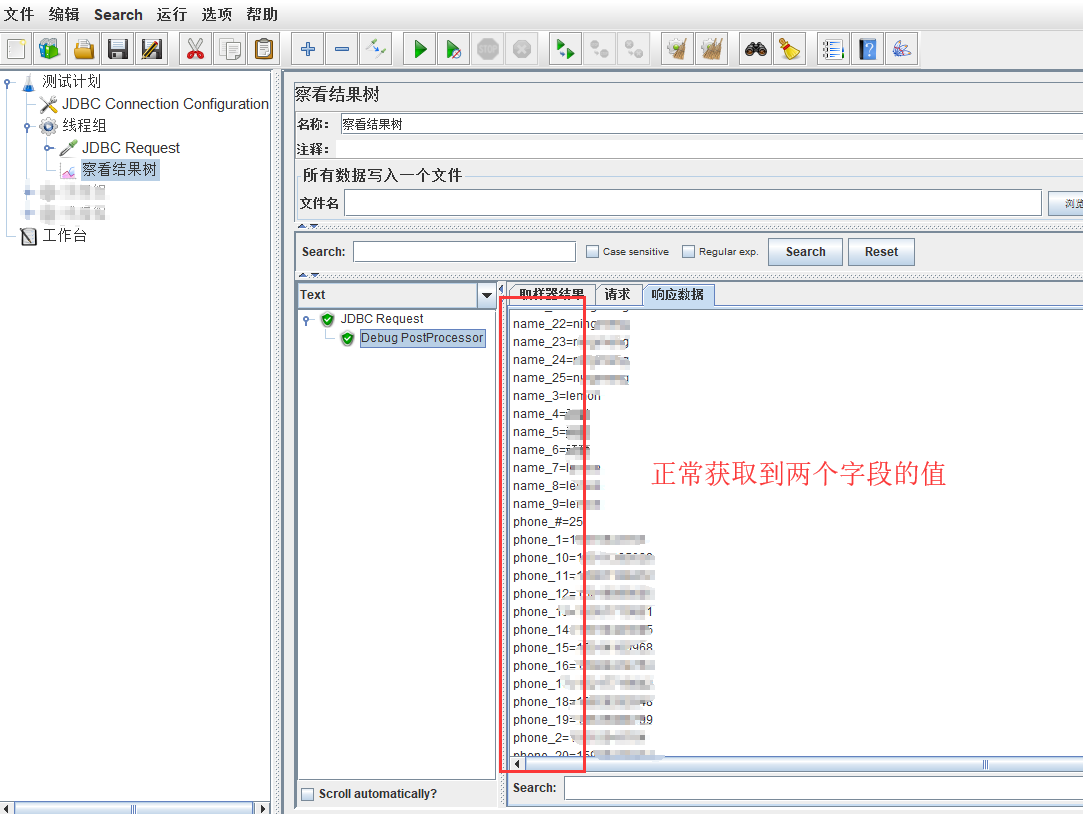Switch to the 请求 tab
This screenshot has width=1083, height=814.
point(617,294)
